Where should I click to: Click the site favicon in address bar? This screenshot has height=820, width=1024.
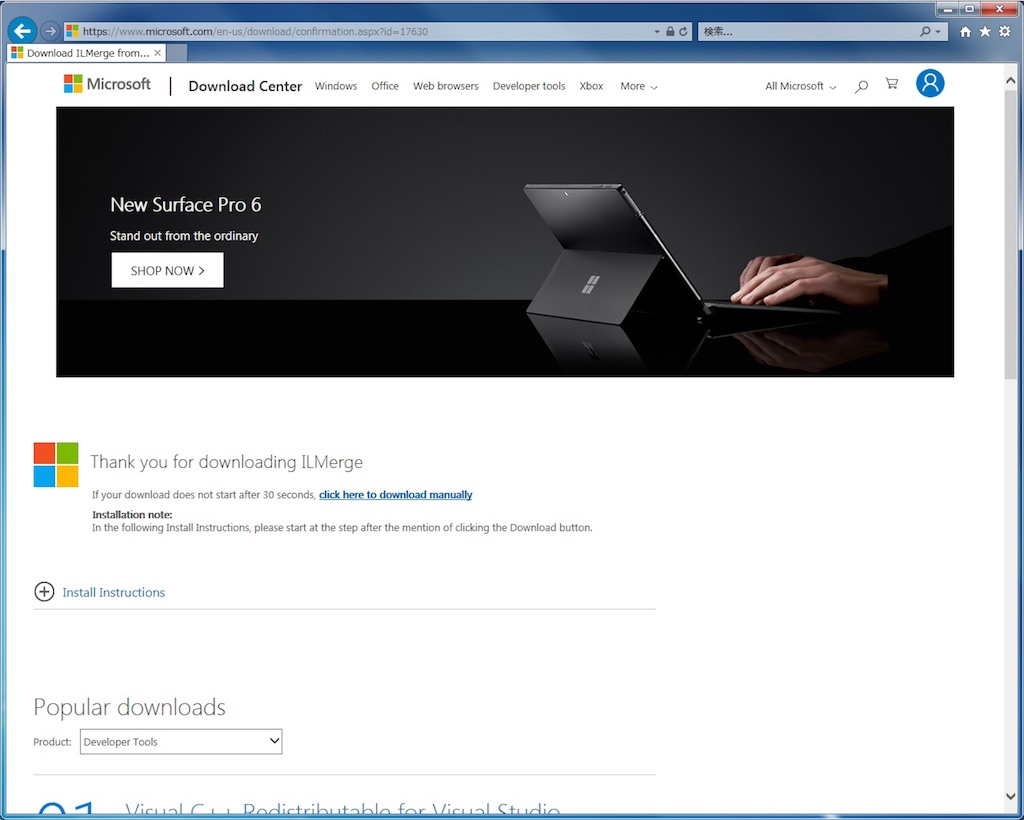tap(72, 31)
